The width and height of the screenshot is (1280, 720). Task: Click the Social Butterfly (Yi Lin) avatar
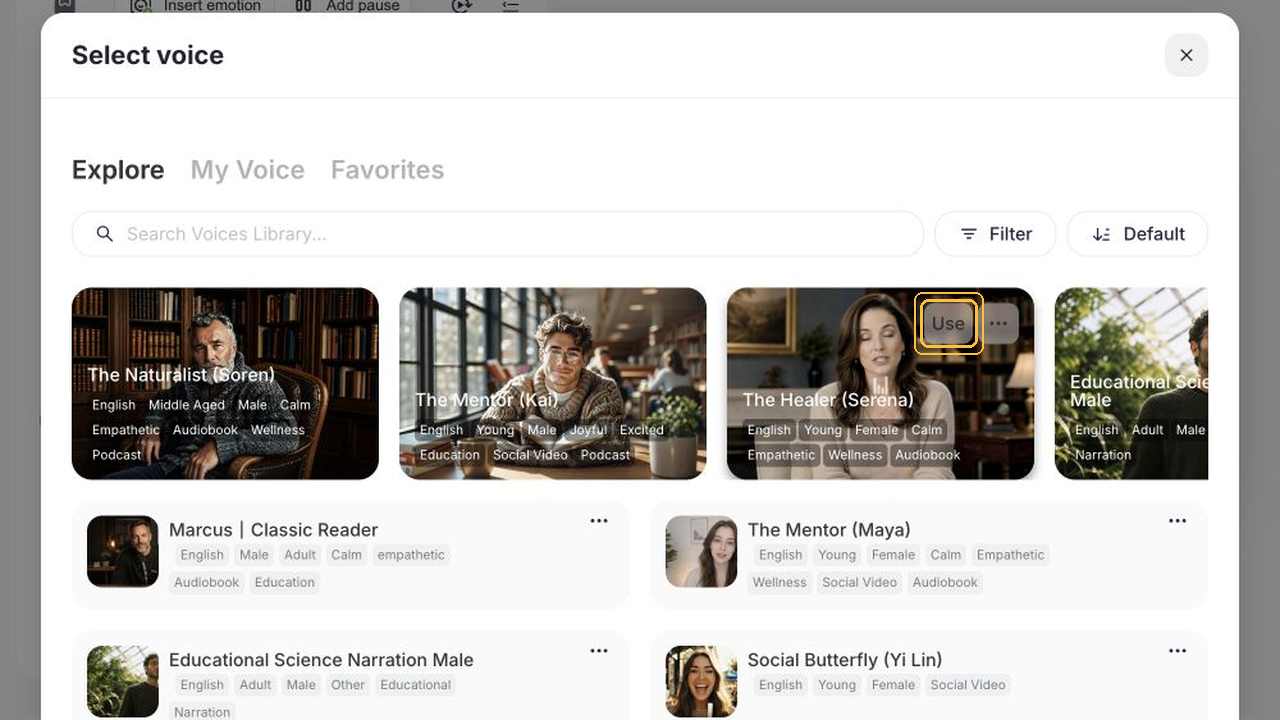point(702,681)
